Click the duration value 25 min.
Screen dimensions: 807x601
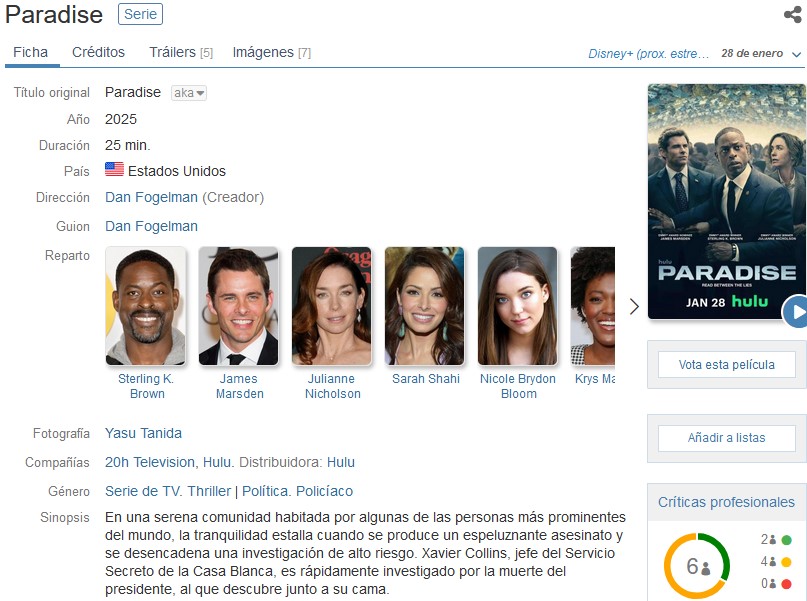click(128, 145)
